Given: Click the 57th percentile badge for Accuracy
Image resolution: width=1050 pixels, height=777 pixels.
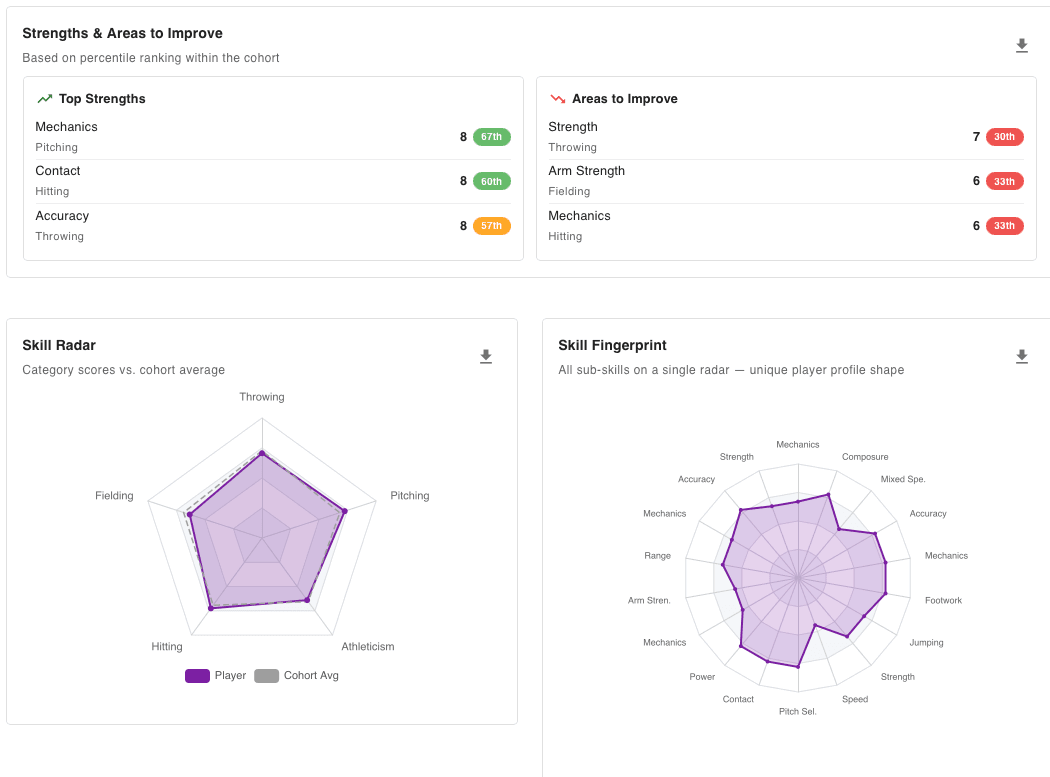Looking at the screenshot, I should coord(490,225).
